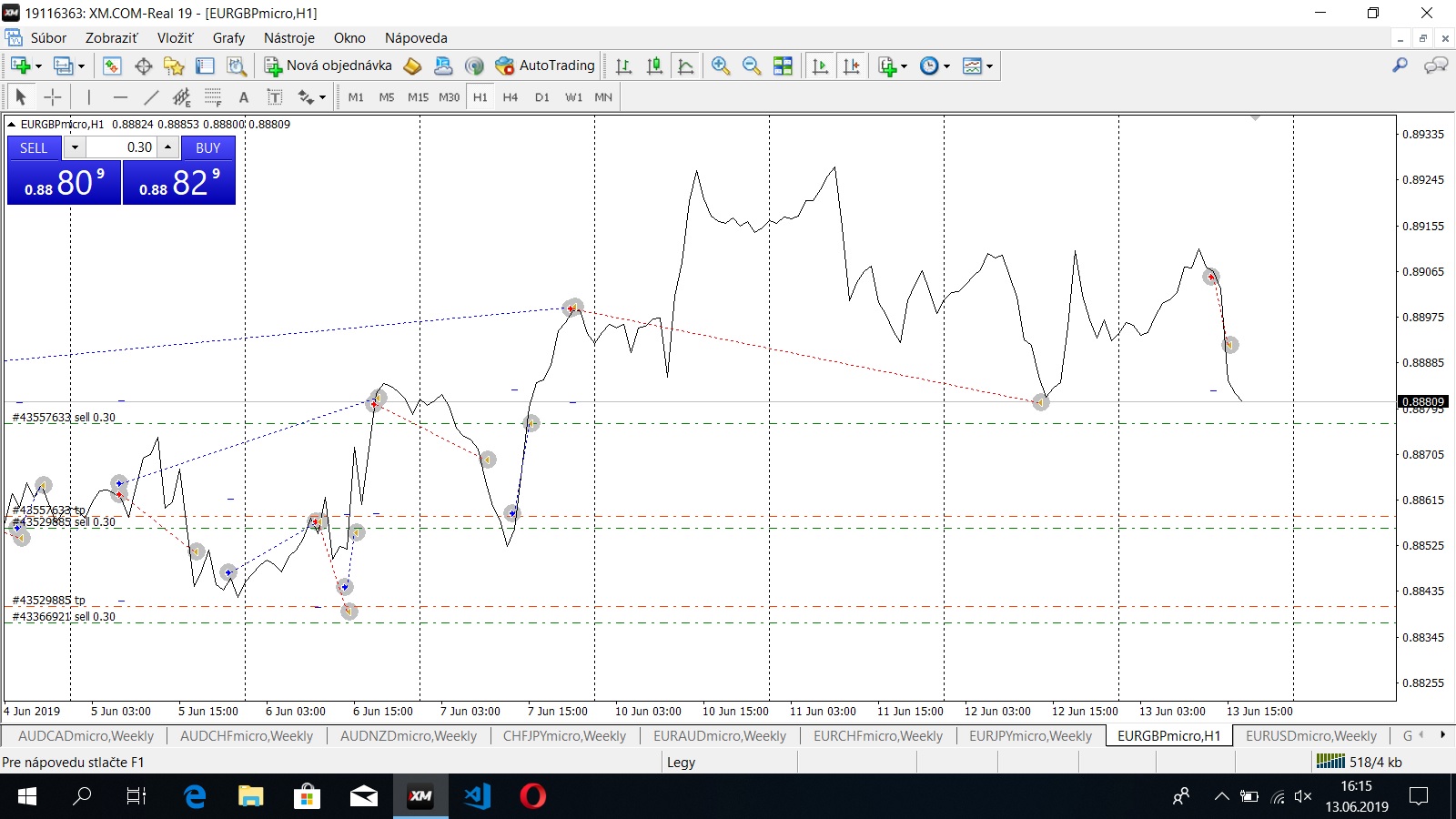Select the Crosshair tool
The image size is (1456, 819).
53,96
